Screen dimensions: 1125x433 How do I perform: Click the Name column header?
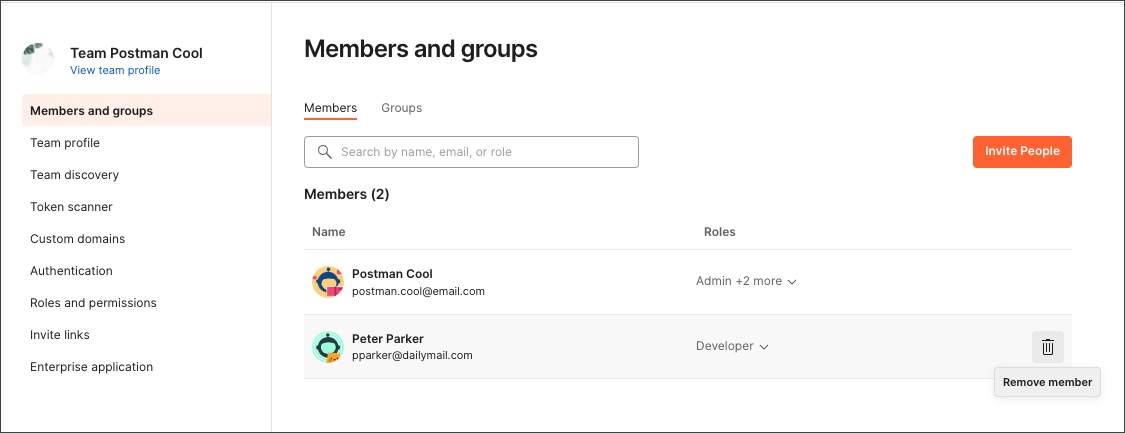(x=329, y=232)
